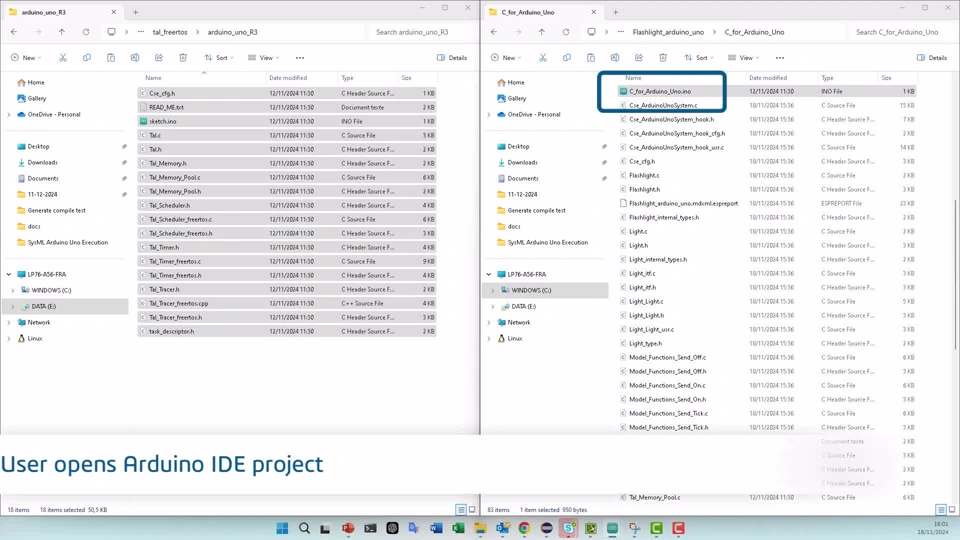
Task: Click tal_freertos breadcrumb in left window
Action: click(x=170, y=32)
